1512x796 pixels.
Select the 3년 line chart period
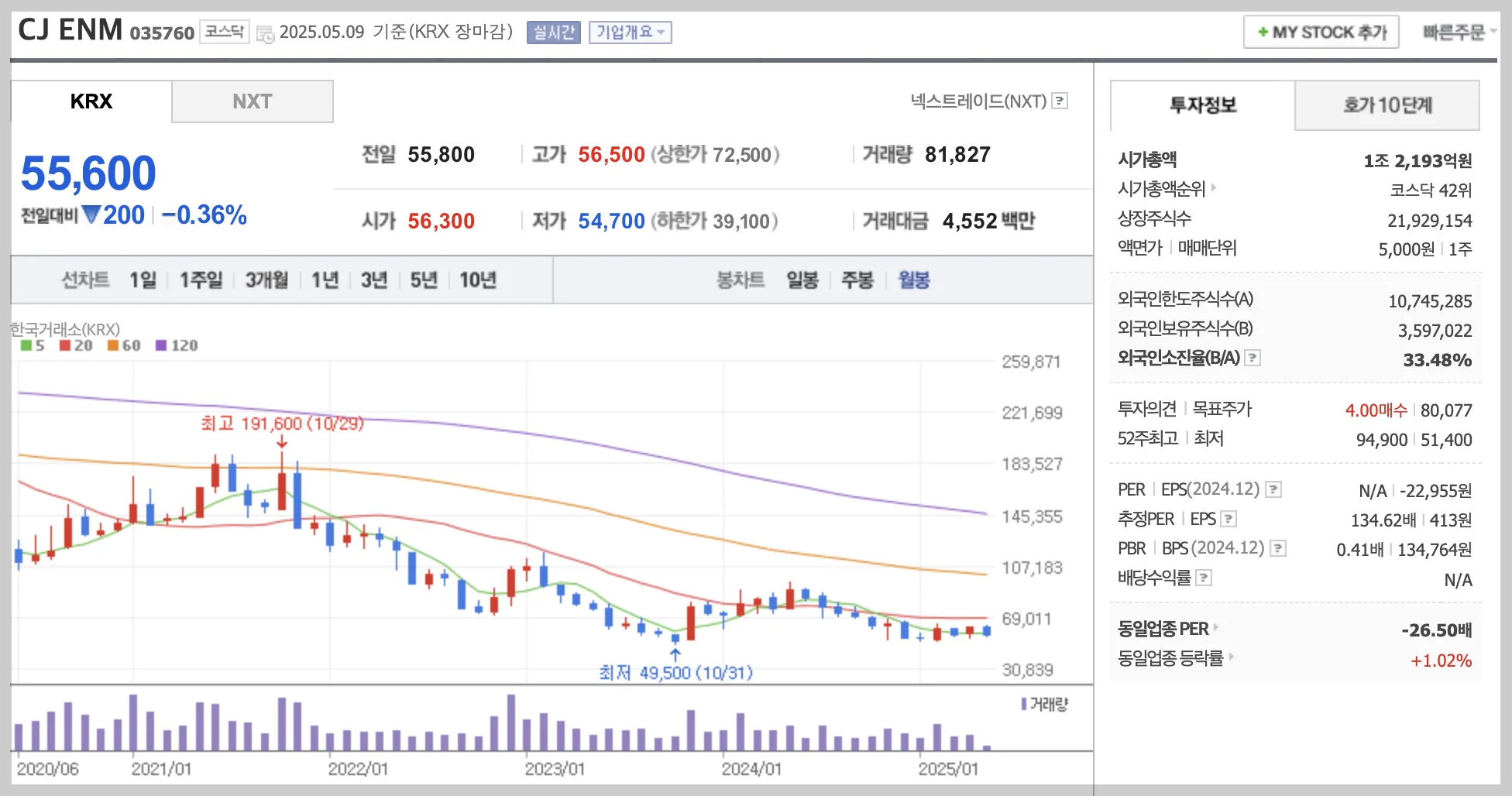[374, 280]
